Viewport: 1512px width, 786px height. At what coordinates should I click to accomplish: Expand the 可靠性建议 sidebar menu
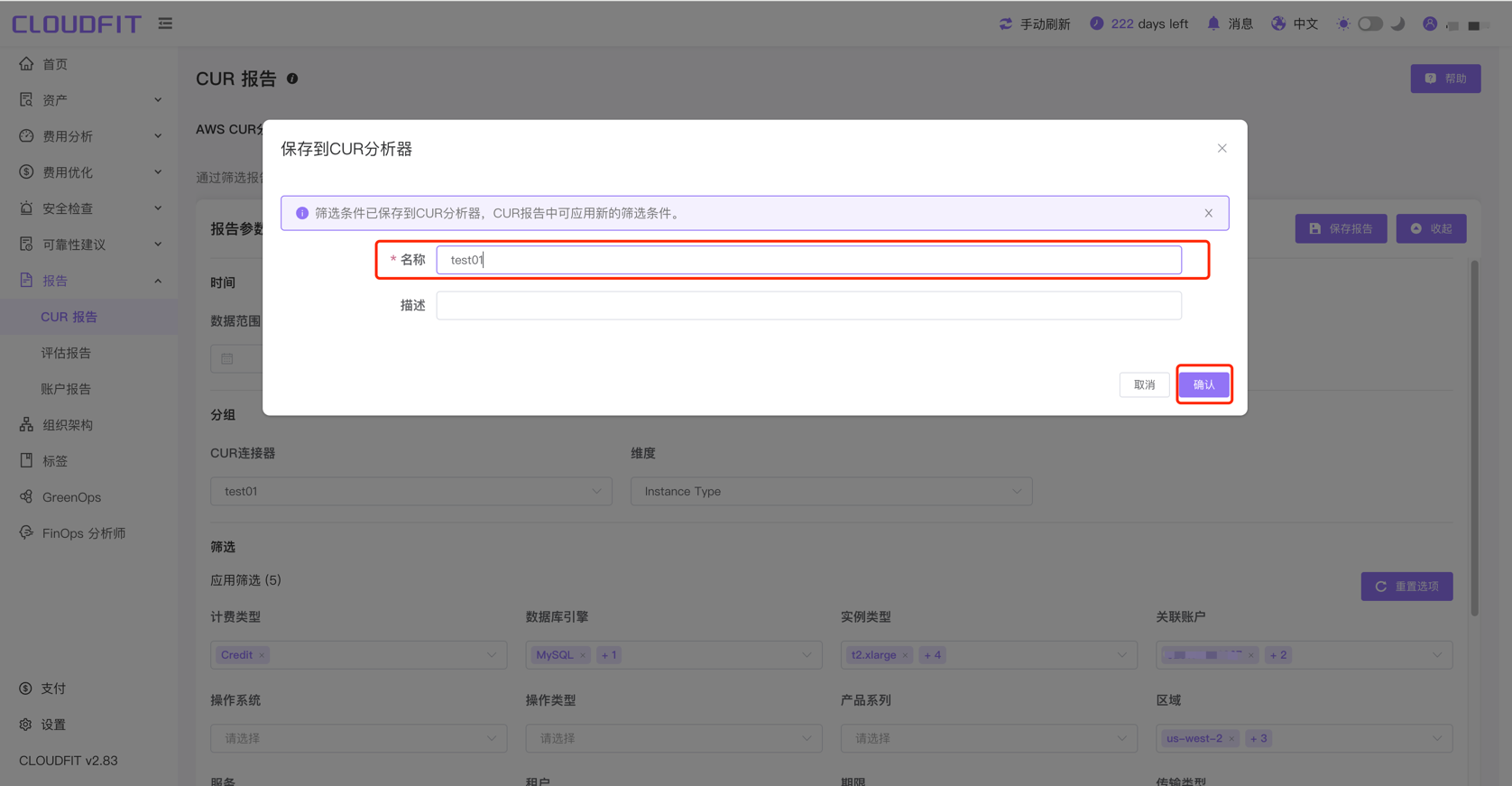click(x=88, y=245)
